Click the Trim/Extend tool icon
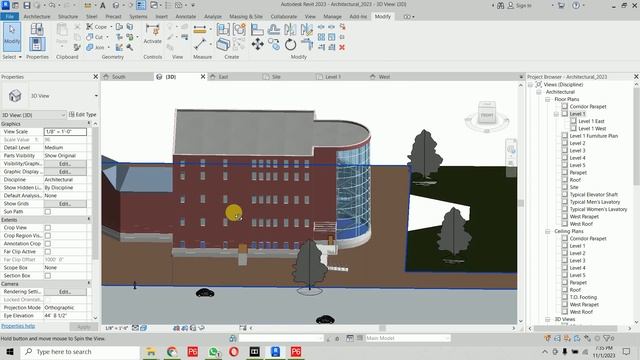 point(307,44)
